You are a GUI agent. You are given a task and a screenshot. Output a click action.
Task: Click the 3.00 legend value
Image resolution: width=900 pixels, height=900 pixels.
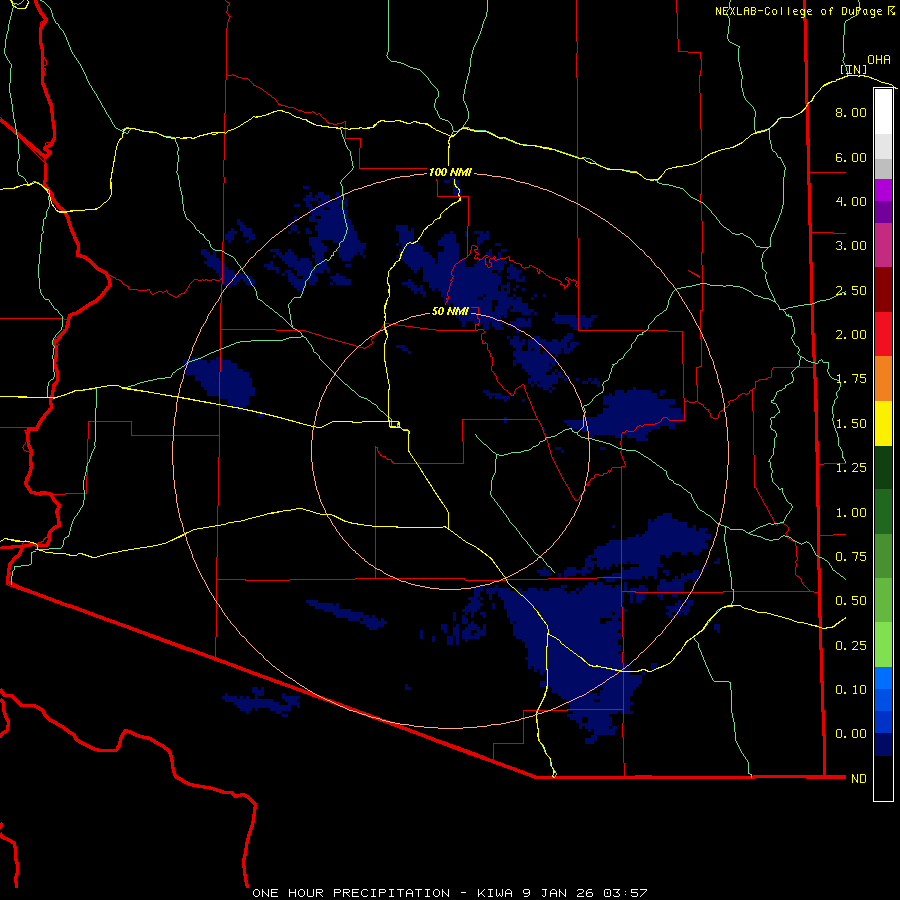pos(851,246)
